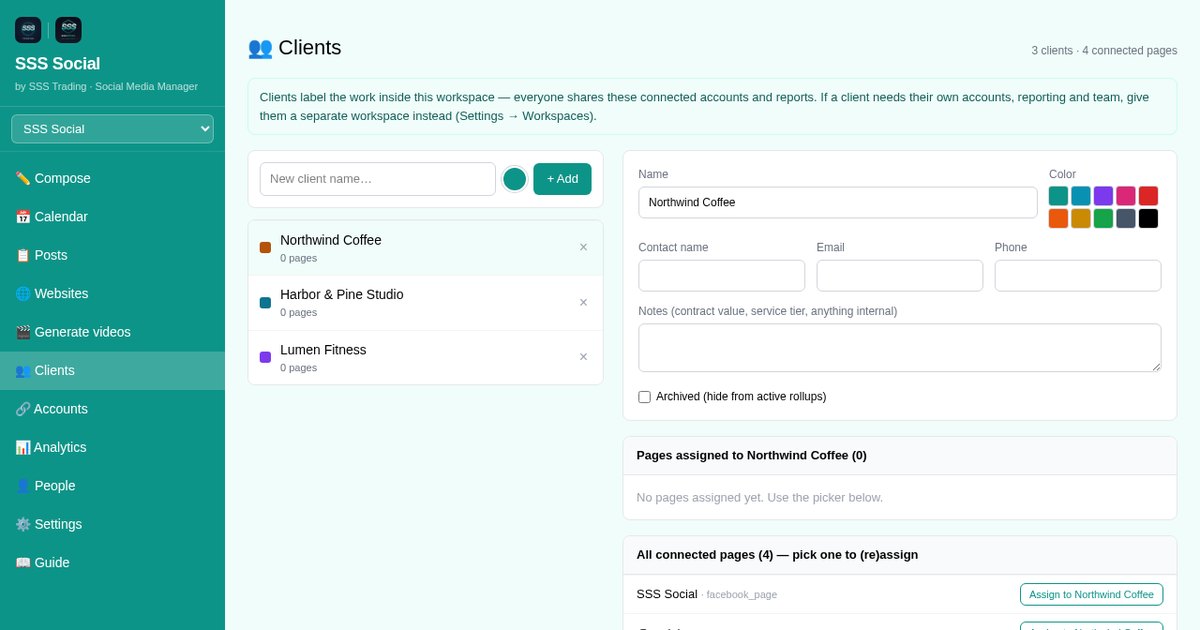The image size is (1200, 630).
Task: Pick the green color swatch
Action: (1103, 218)
